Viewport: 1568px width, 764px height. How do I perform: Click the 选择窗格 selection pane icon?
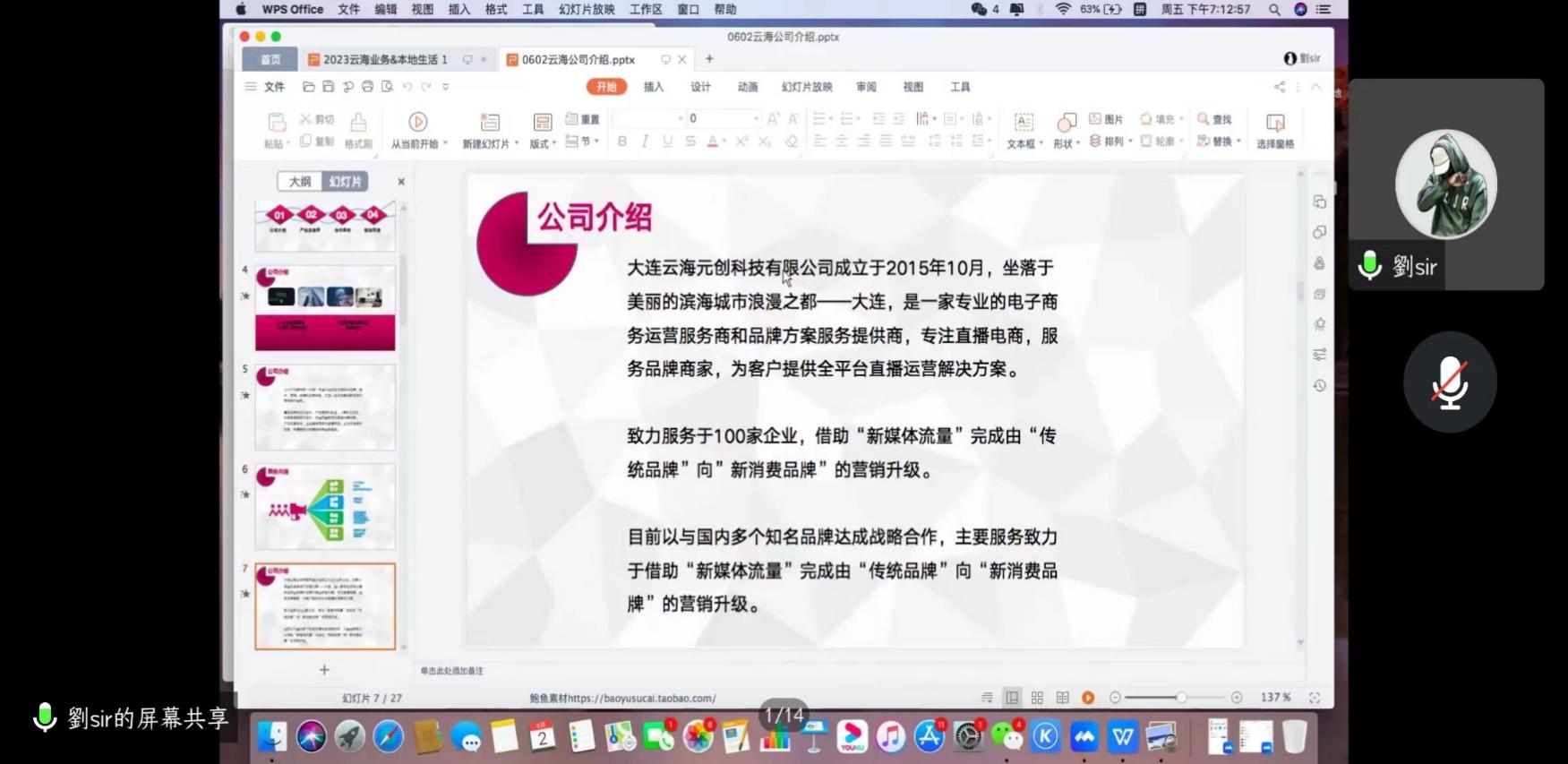[x=1274, y=122]
